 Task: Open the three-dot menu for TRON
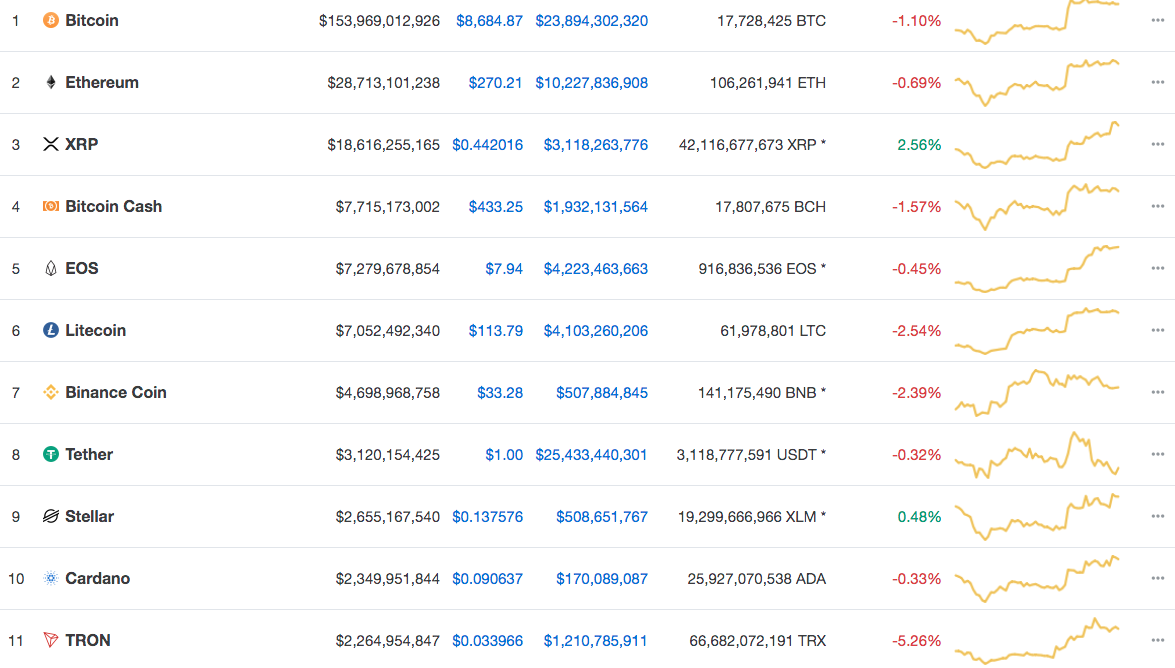[1158, 640]
